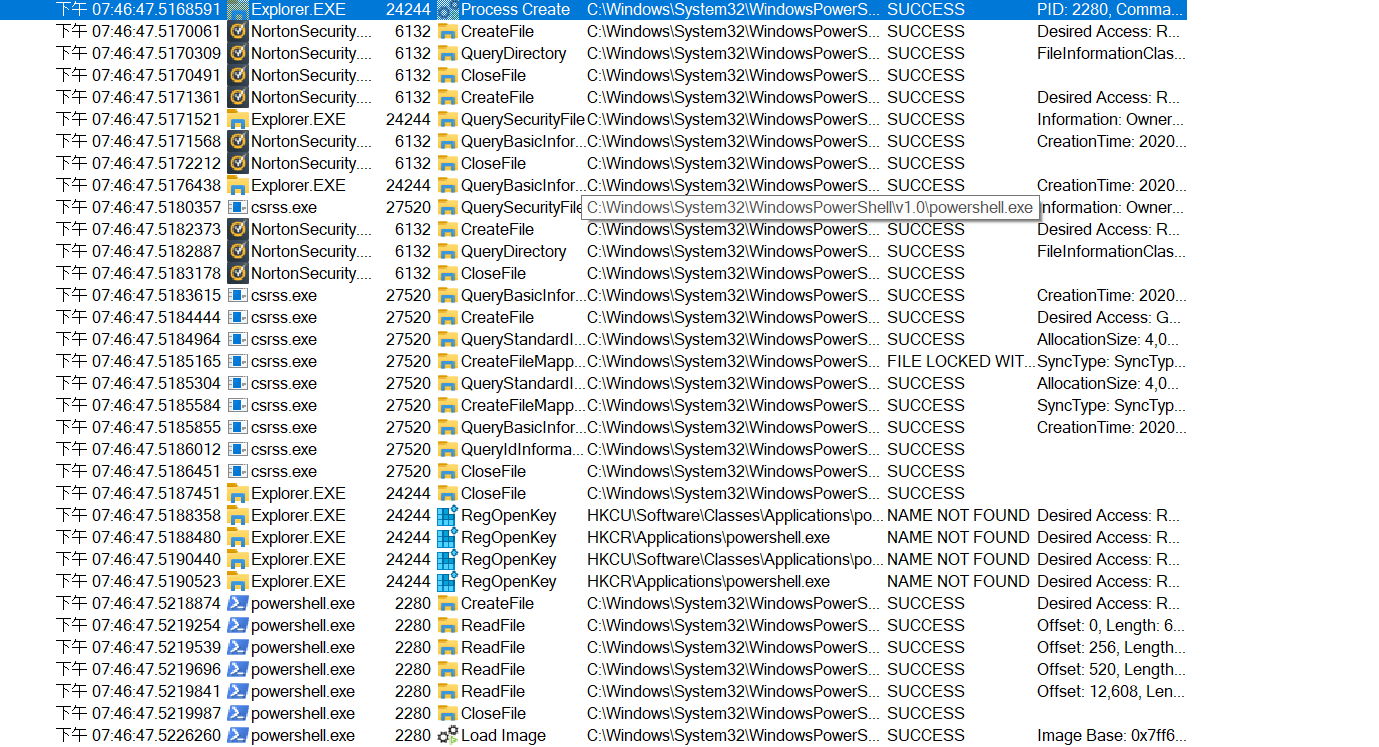The height and width of the screenshot is (747, 1379).
Task: Click QueryDirectory icon in the 07:46:47.5170309 row
Action: pos(448,54)
